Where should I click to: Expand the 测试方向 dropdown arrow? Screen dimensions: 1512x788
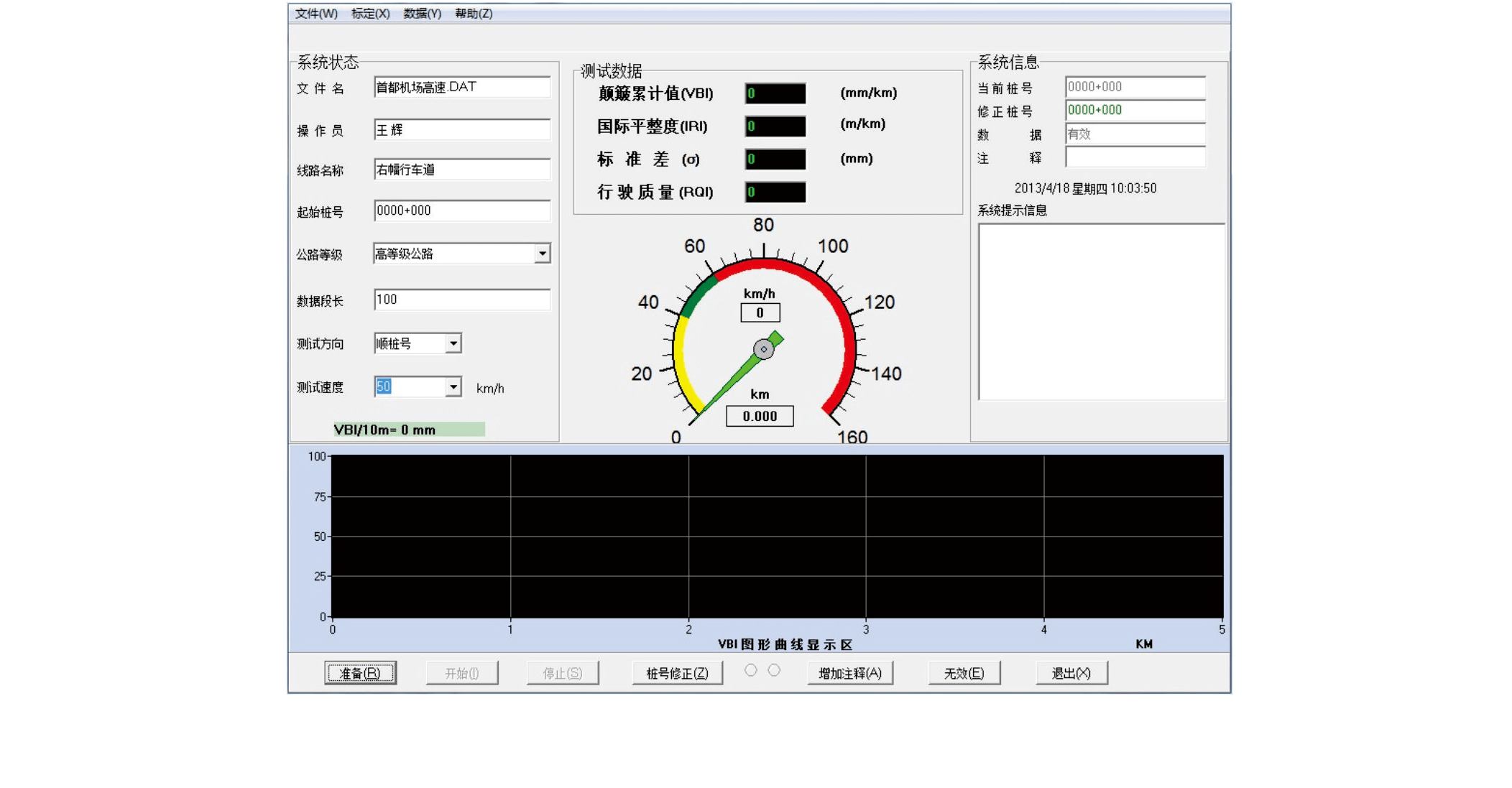[x=453, y=343]
